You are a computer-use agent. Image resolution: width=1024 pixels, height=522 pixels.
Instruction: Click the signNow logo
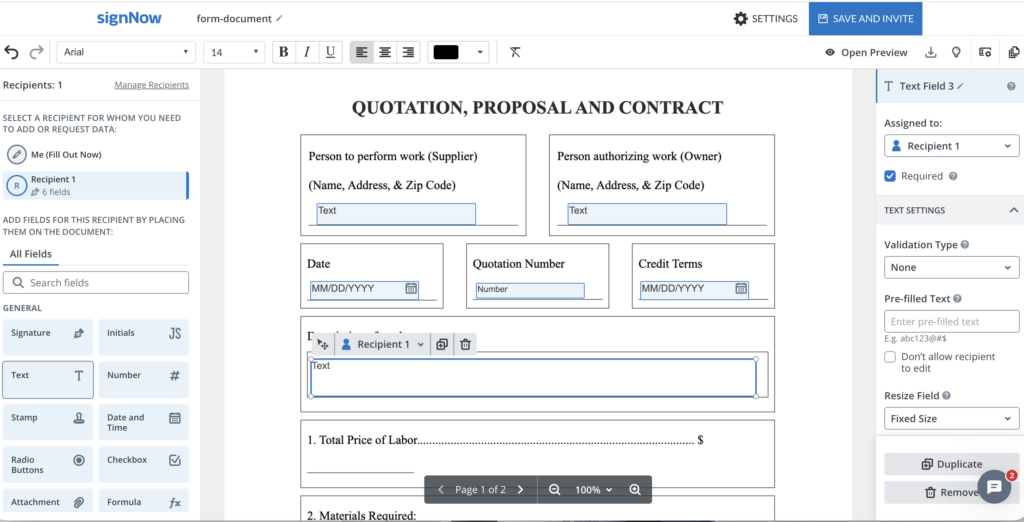(129, 18)
